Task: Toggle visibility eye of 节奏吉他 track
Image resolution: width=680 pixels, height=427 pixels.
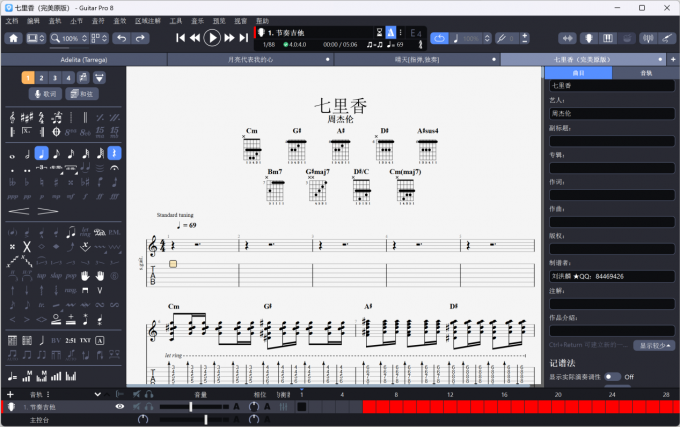Action: tap(120, 407)
